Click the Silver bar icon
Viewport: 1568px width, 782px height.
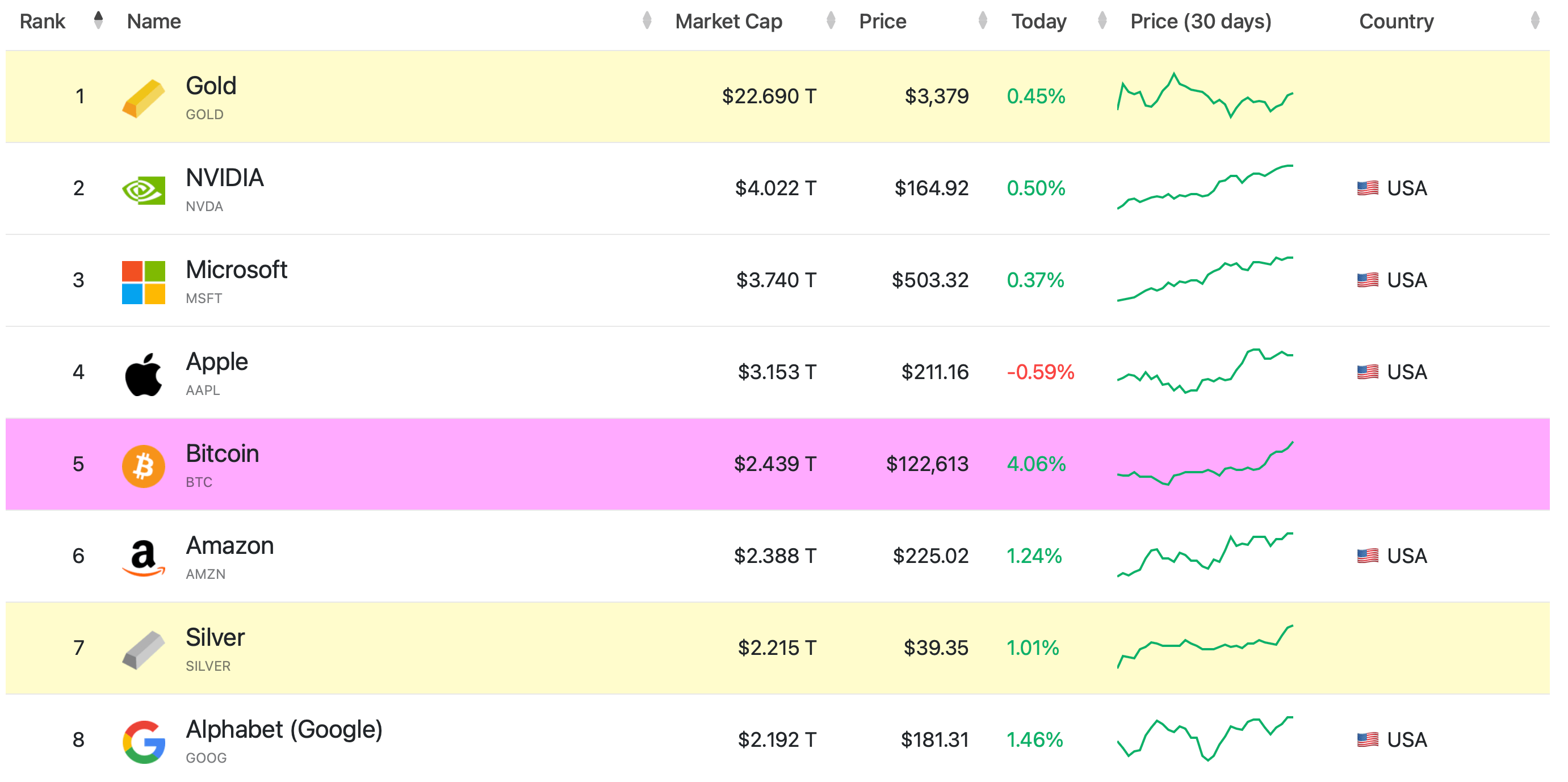pyautogui.click(x=143, y=650)
